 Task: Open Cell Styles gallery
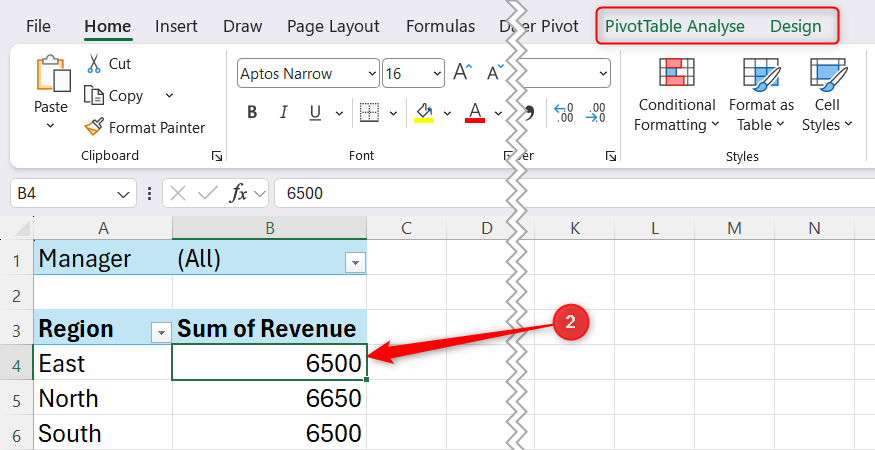coord(828,95)
